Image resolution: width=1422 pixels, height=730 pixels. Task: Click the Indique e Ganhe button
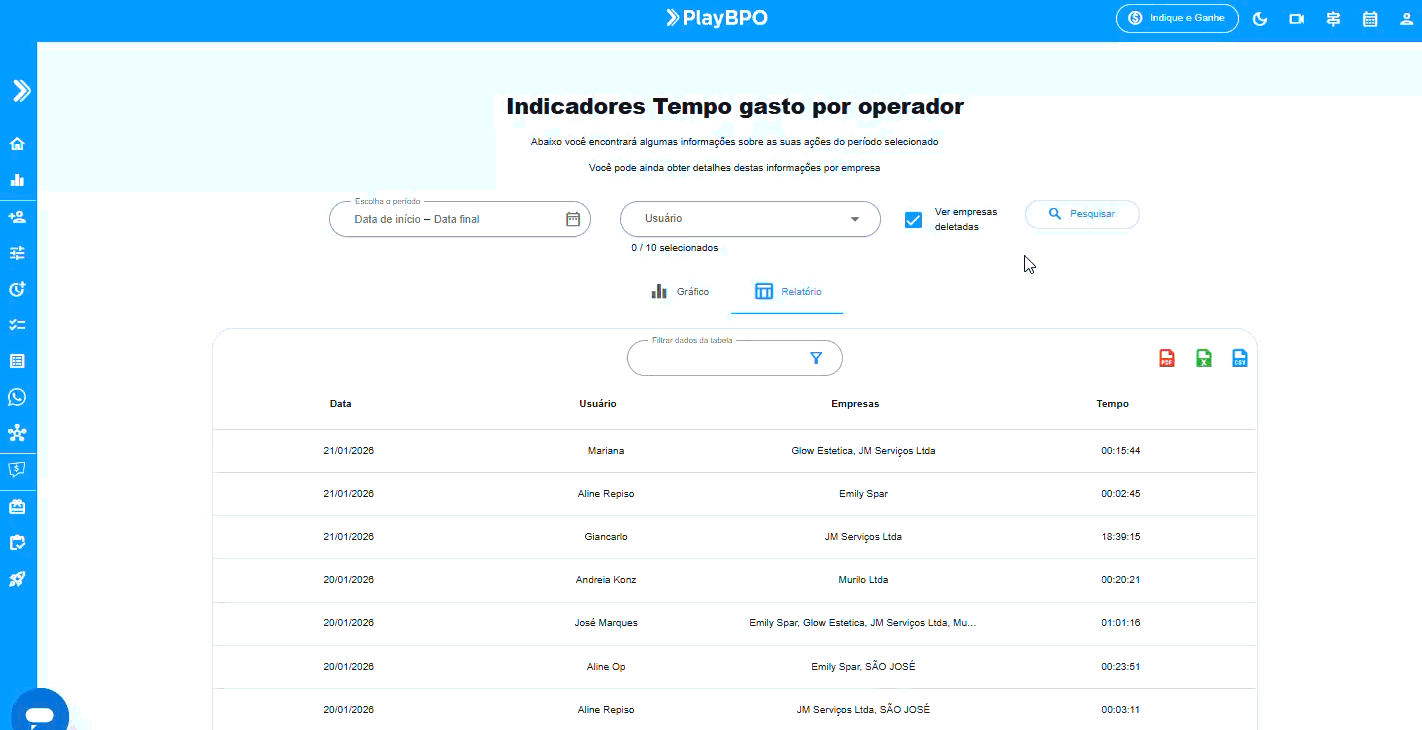(x=1177, y=18)
